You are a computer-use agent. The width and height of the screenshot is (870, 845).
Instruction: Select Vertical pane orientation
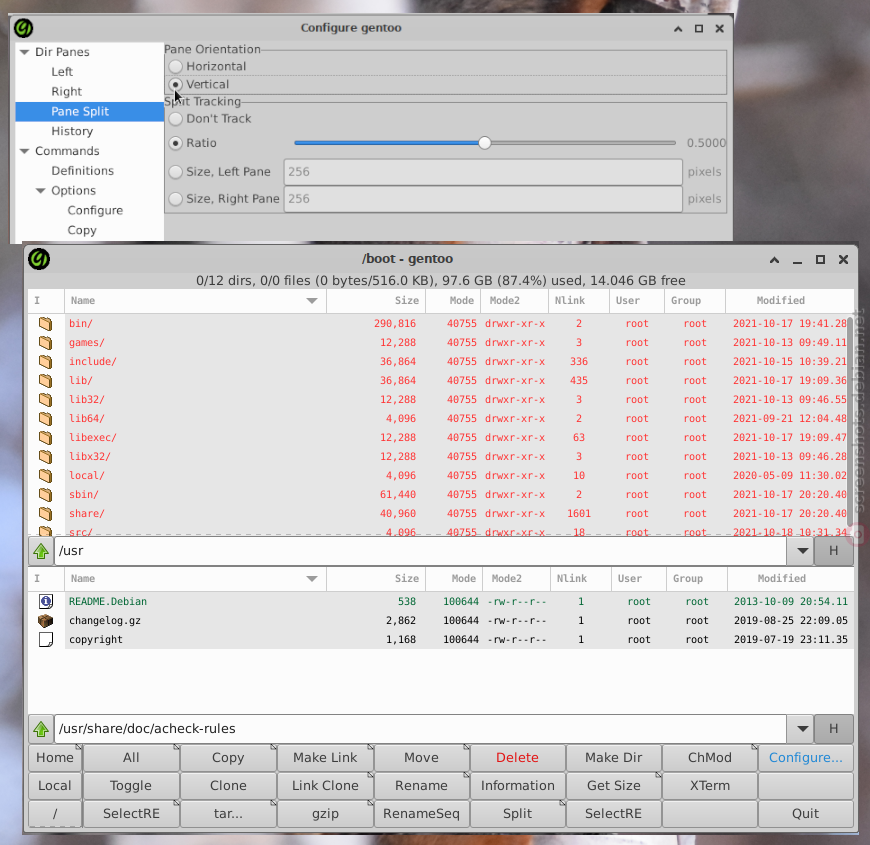(175, 84)
